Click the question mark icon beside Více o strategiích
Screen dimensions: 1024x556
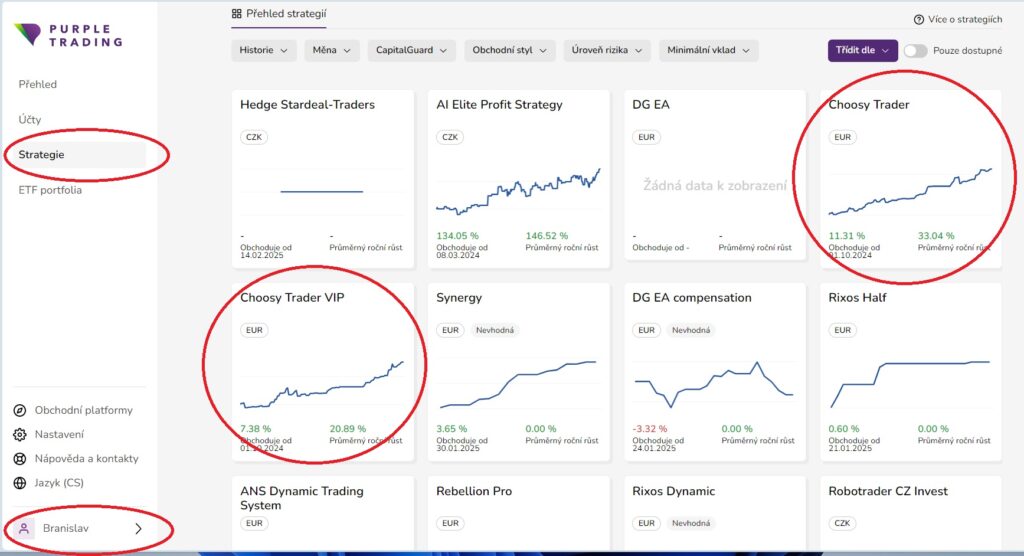[918, 20]
